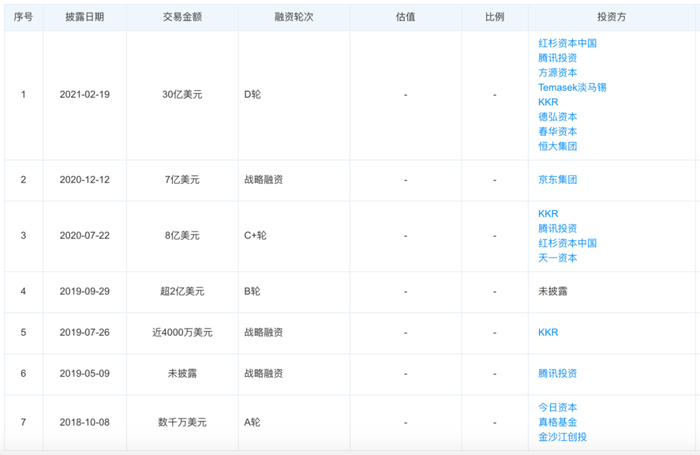Open 腾讯投资 link in D轮 row

[557, 58]
